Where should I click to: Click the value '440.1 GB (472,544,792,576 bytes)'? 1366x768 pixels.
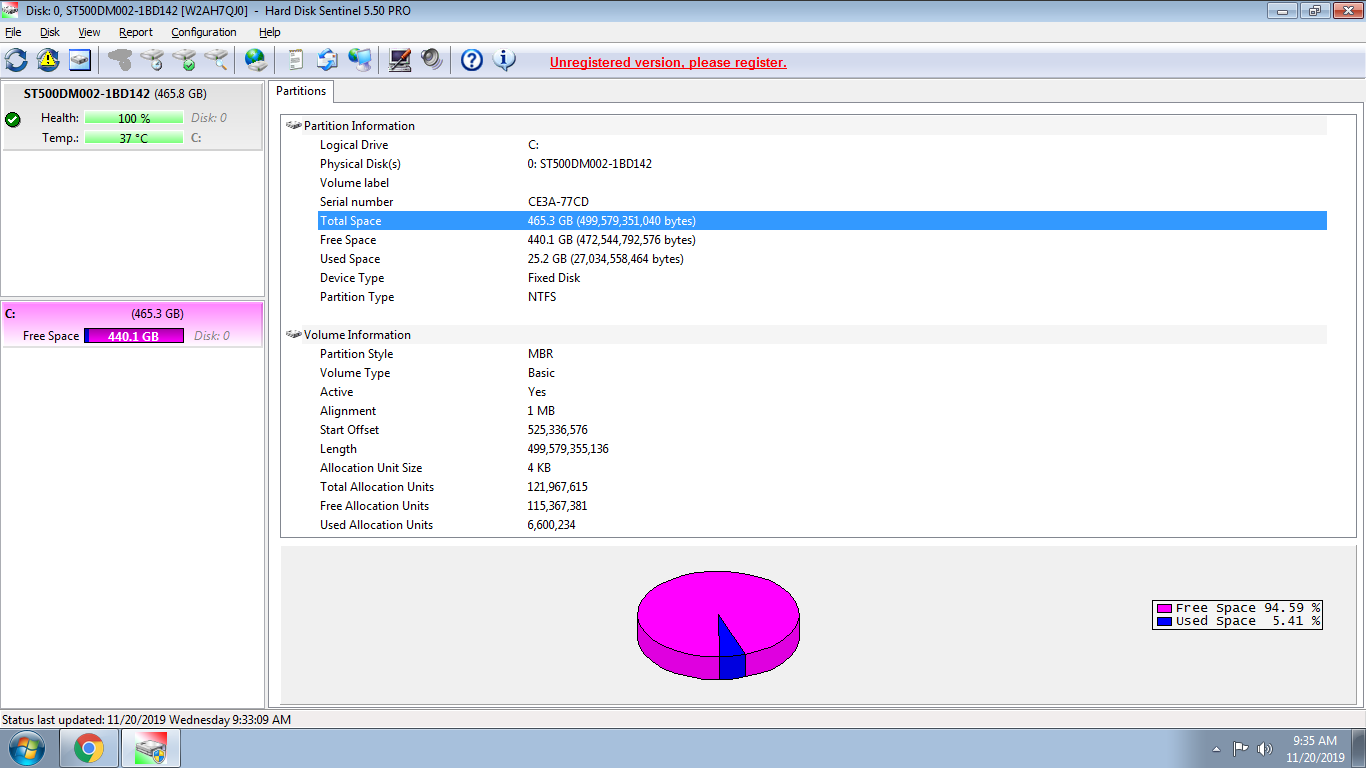[x=612, y=240]
